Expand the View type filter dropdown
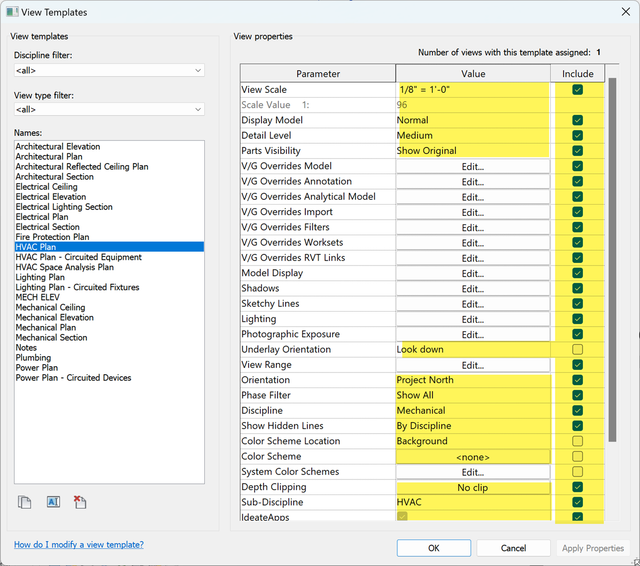Screen dimensions: 640x566 pyautogui.click(x=109, y=109)
